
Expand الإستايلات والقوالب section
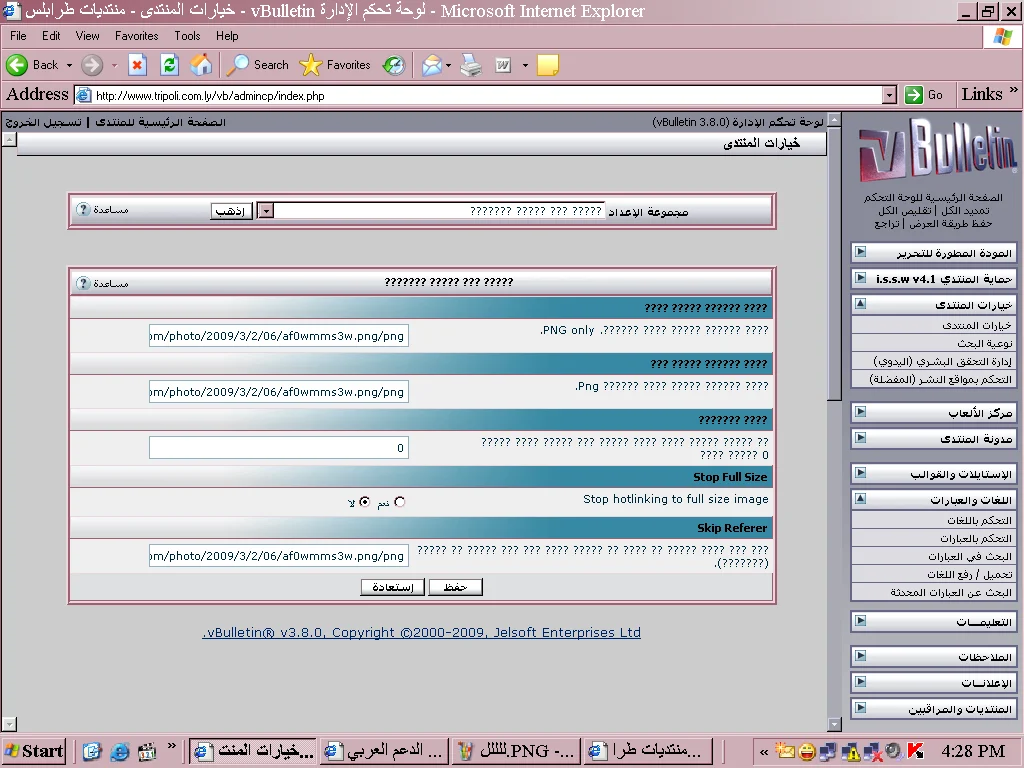[x=861, y=473]
